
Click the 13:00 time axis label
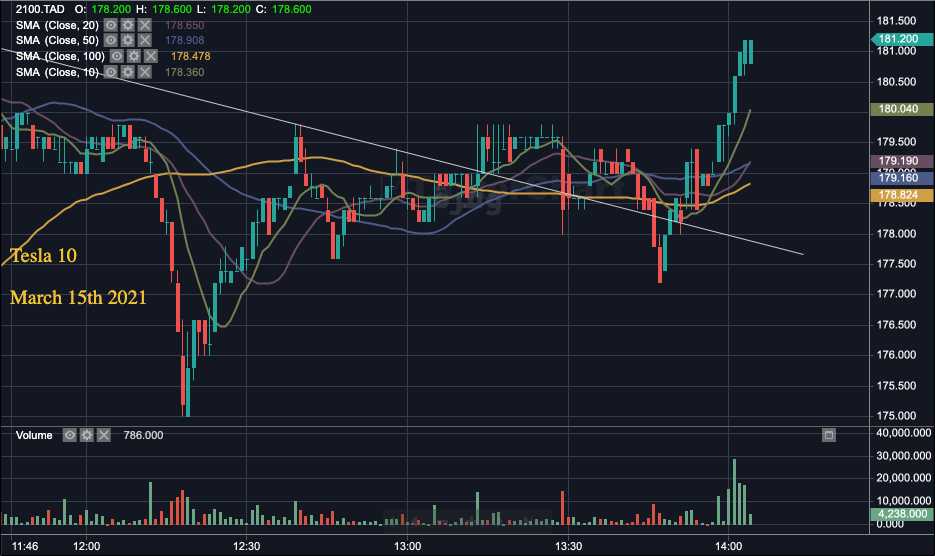coord(407,546)
